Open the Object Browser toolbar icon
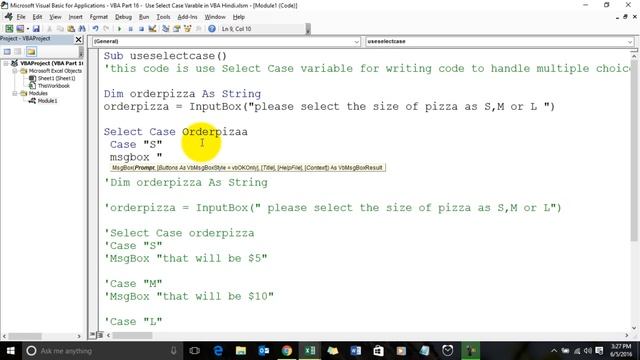The height and width of the screenshot is (360, 640). 188,29
